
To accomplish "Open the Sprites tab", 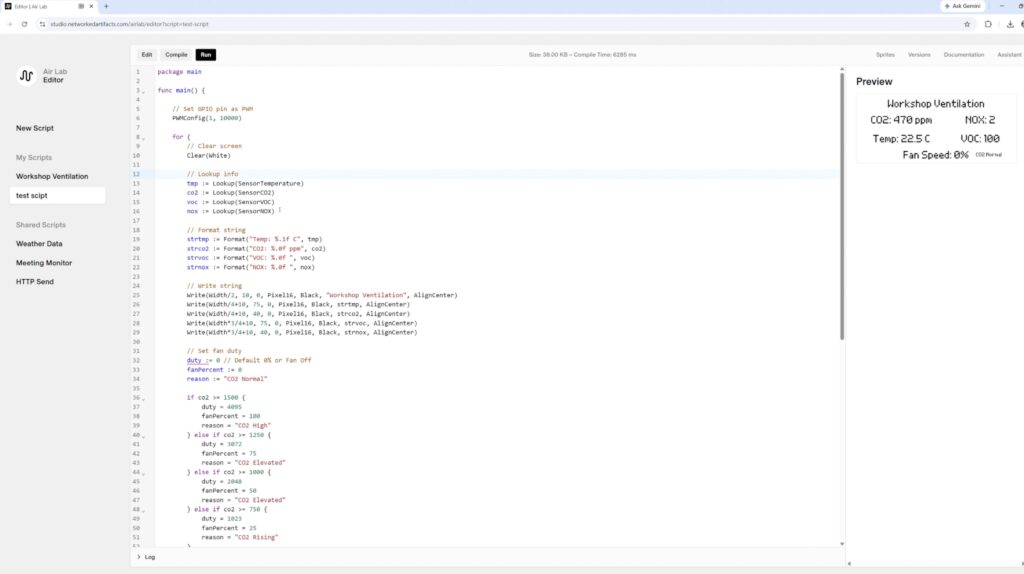I will tap(885, 55).
